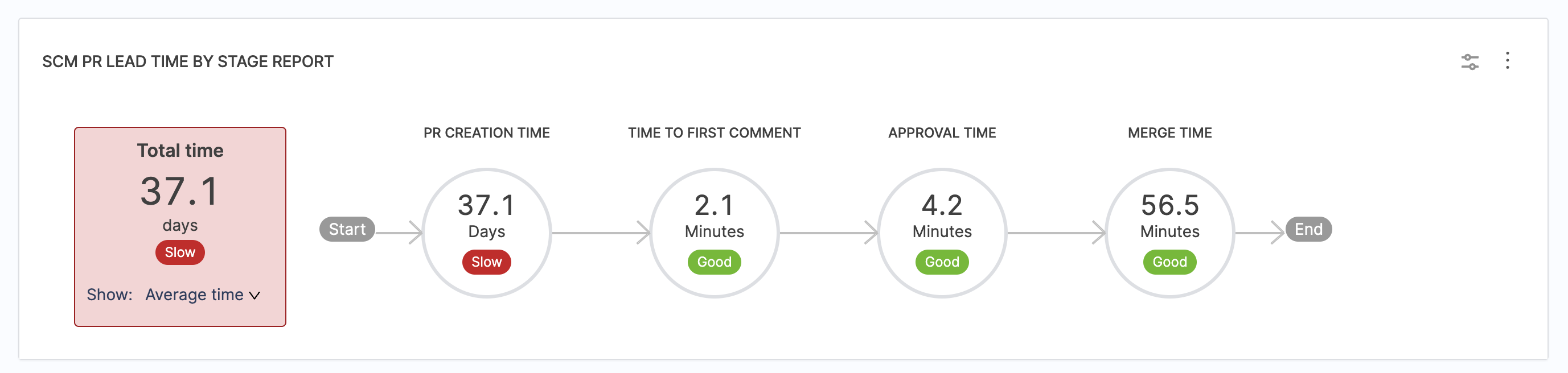This screenshot has height=373, width=1568.
Task: Click the MERGE TIME label
Action: (1169, 133)
